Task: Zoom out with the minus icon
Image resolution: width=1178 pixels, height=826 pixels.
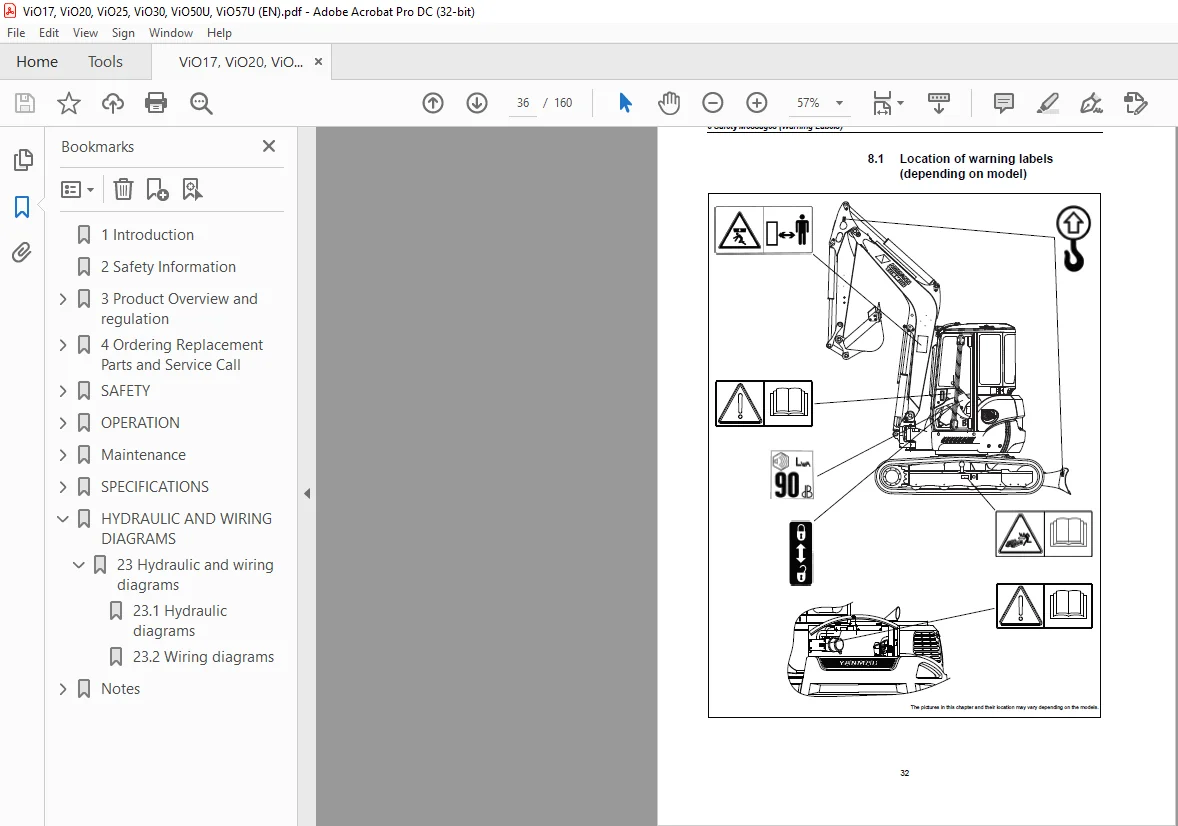Action: coord(712,103)
